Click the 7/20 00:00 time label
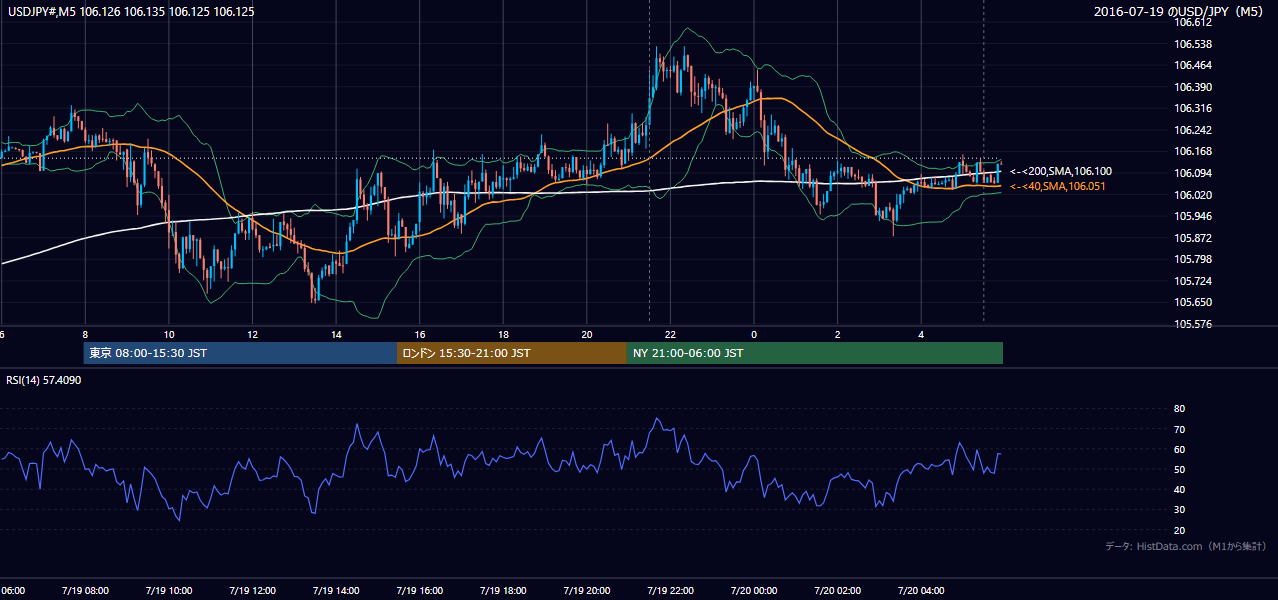Screen dimensions: 1278x600 pos(754,591)
